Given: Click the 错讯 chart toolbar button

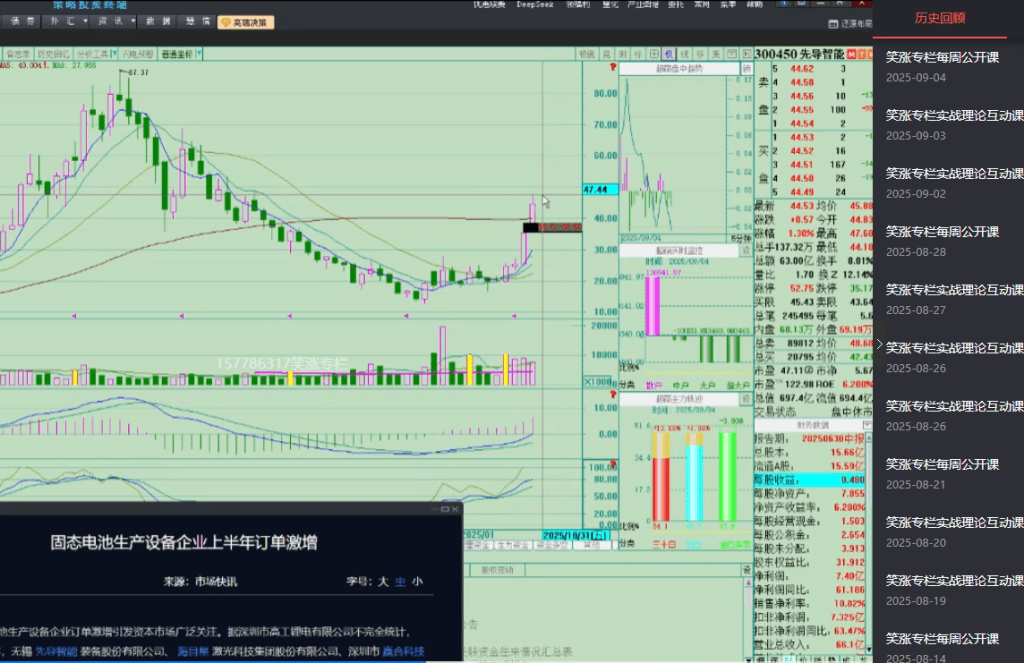Looking at the screenshot, I should coord(587,54).
